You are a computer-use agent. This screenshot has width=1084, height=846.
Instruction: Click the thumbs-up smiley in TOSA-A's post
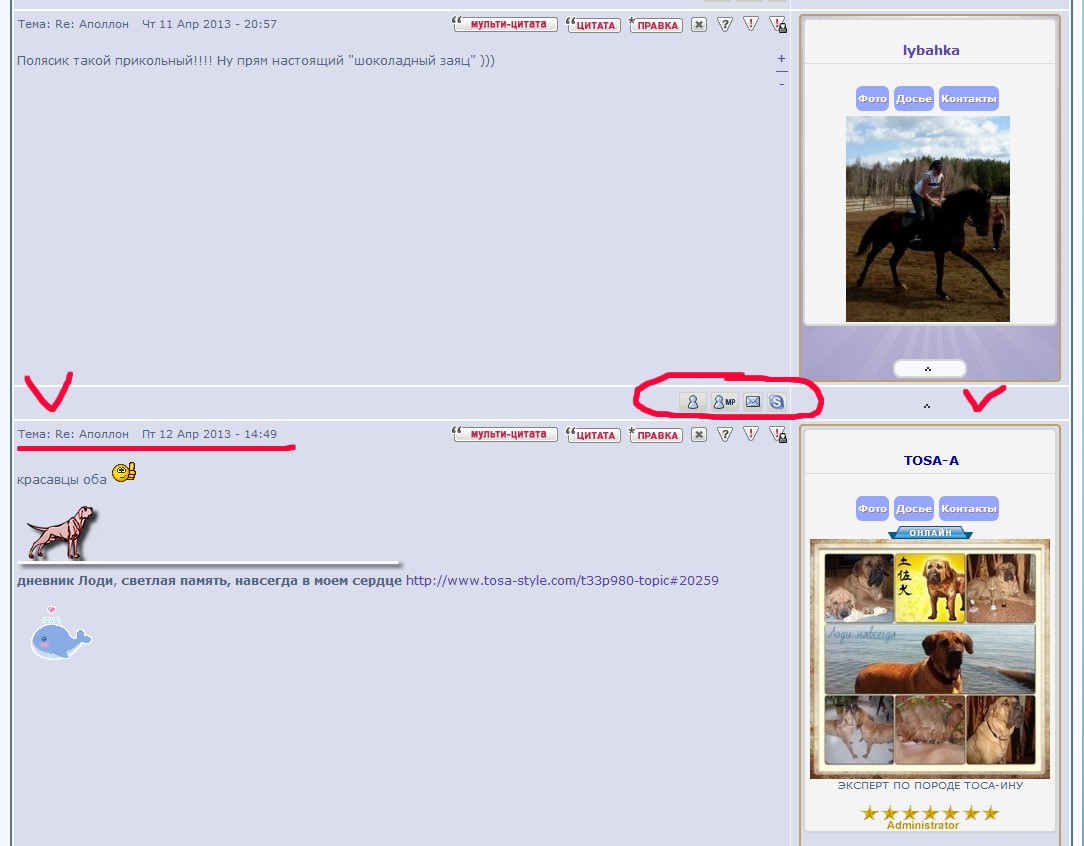[x=124, y=472]
